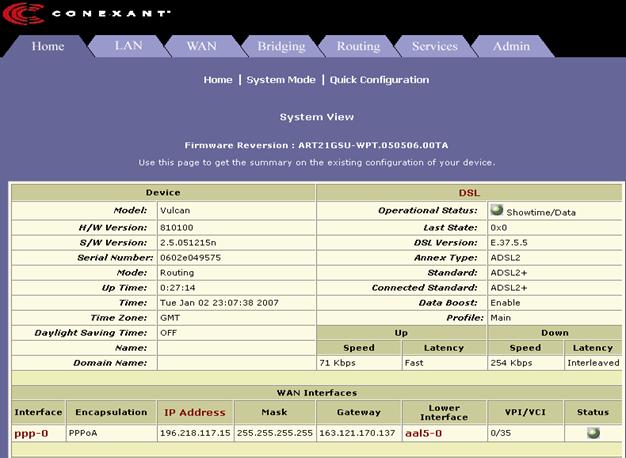Click the downstream speed 254 Kbps

click(x=511, y=363)
